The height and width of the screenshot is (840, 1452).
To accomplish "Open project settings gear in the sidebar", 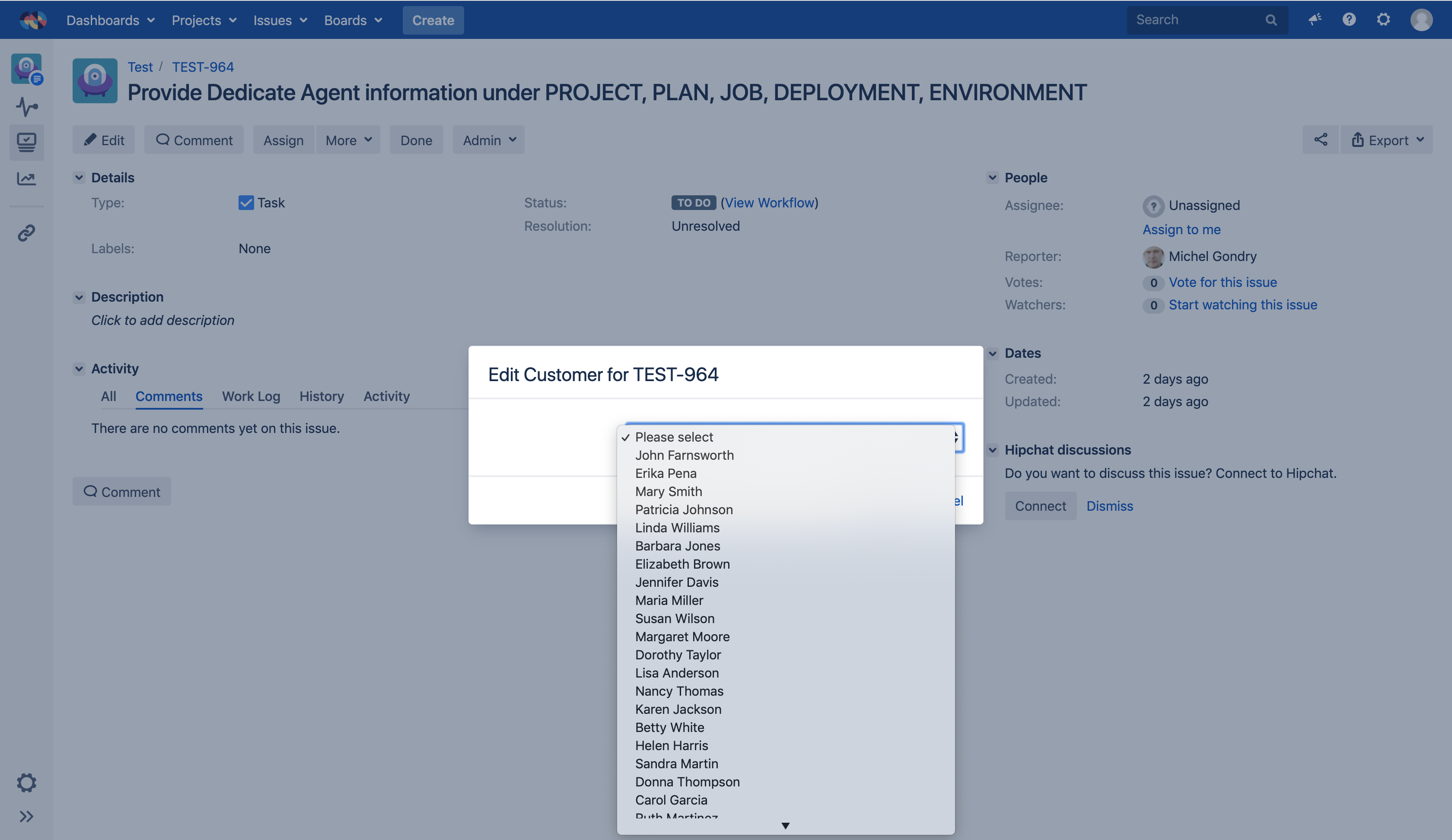I will pyautogui.click(x=26, y=783).
